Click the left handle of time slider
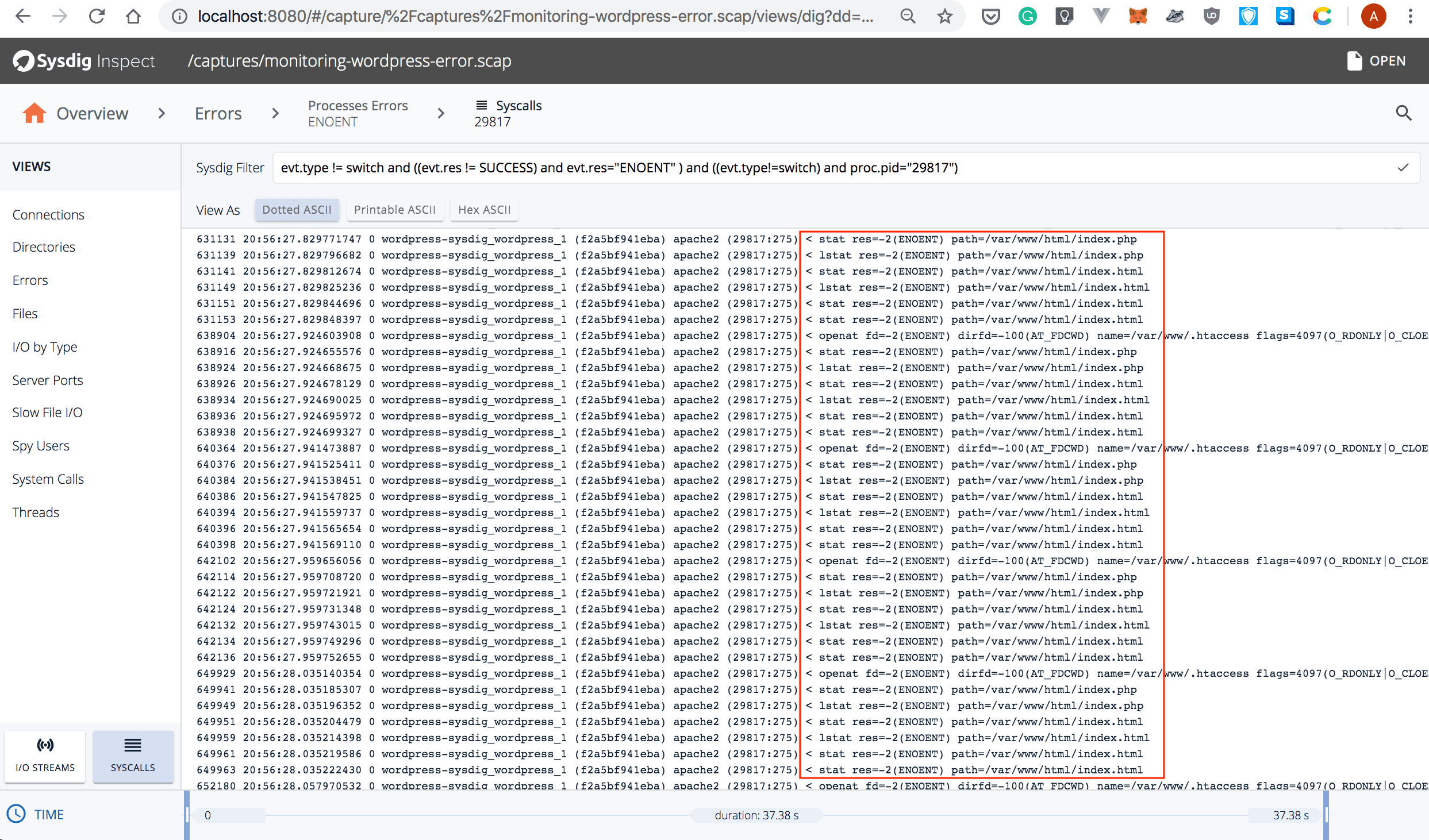Screen dimensions: 1429x840 coord(187,815)
